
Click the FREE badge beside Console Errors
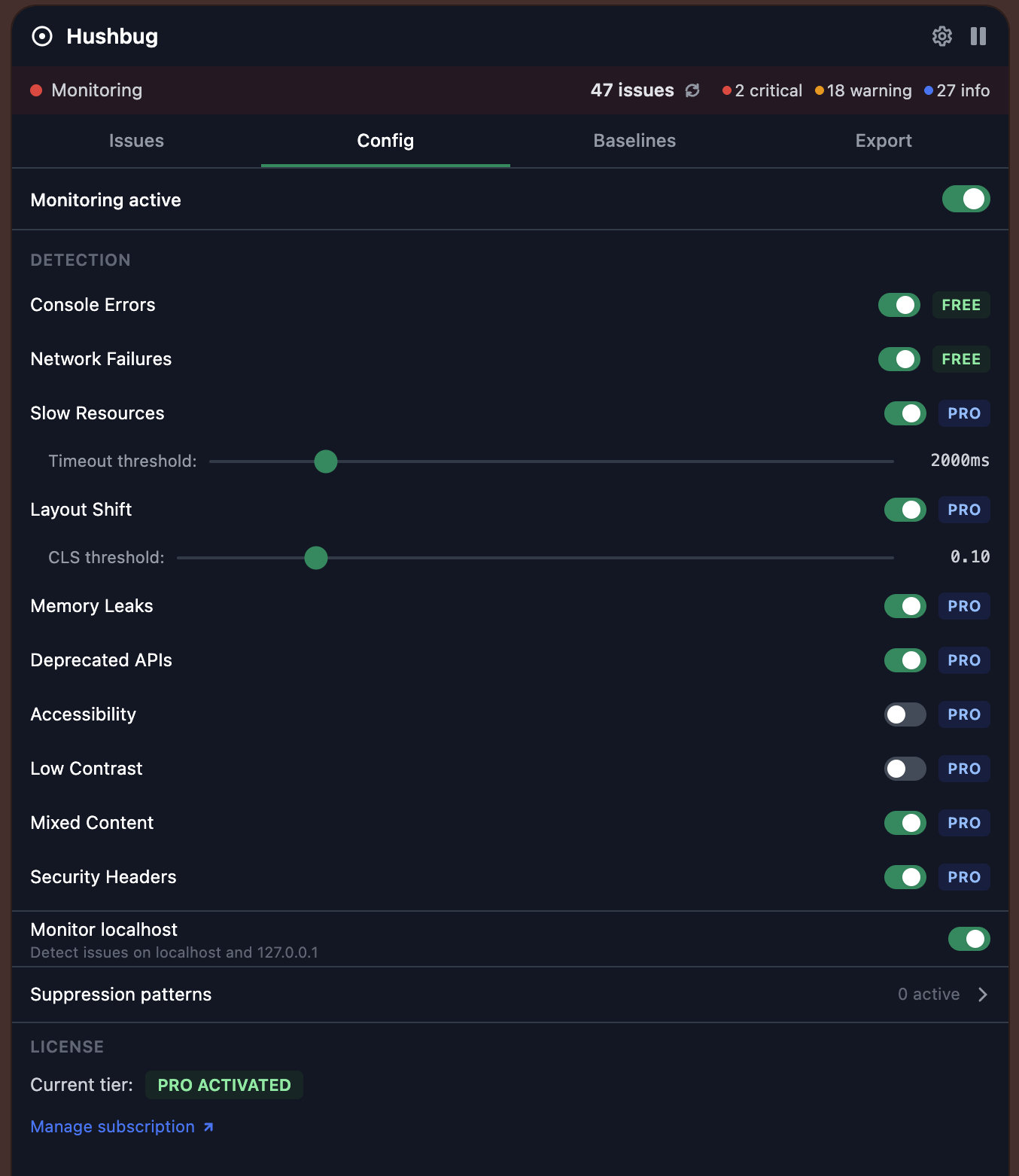coord(960,305)
